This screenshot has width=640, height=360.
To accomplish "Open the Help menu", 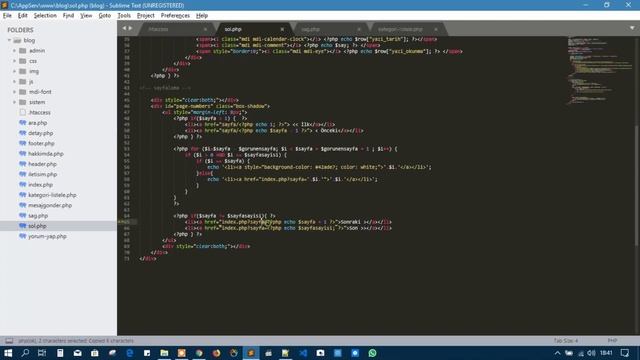I will click(202, 16).
